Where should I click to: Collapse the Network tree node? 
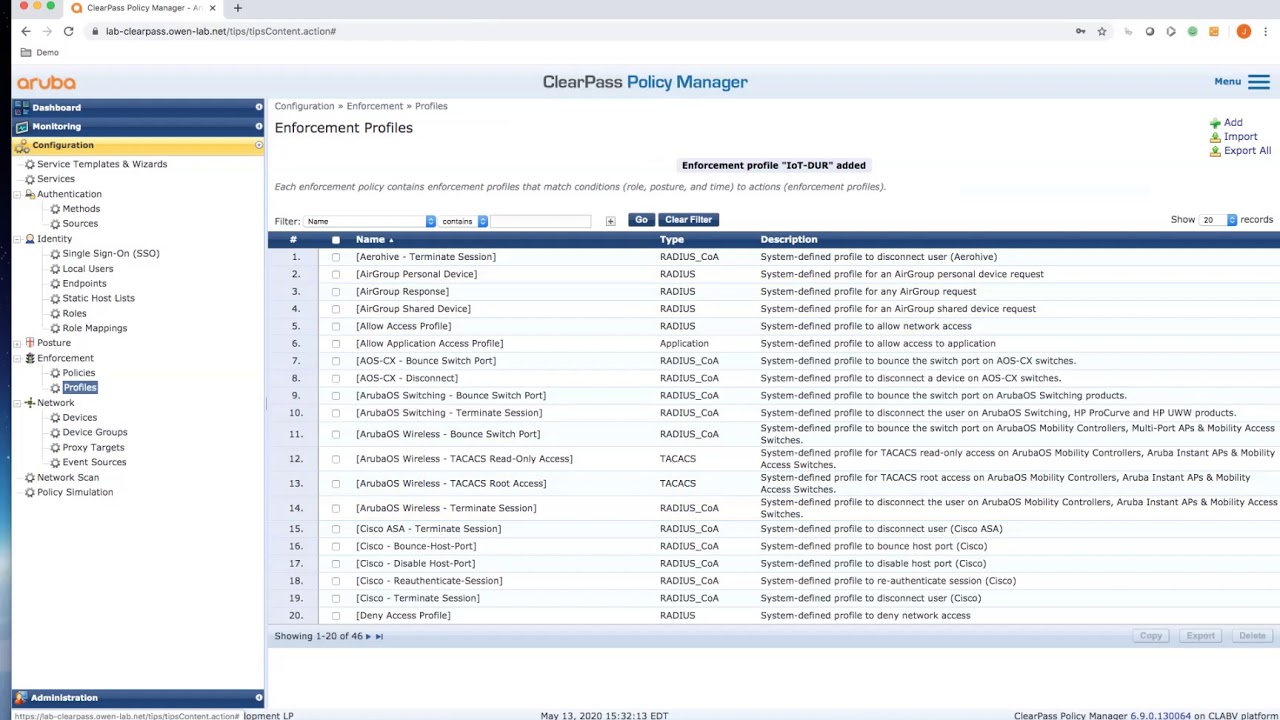[17, 403]
